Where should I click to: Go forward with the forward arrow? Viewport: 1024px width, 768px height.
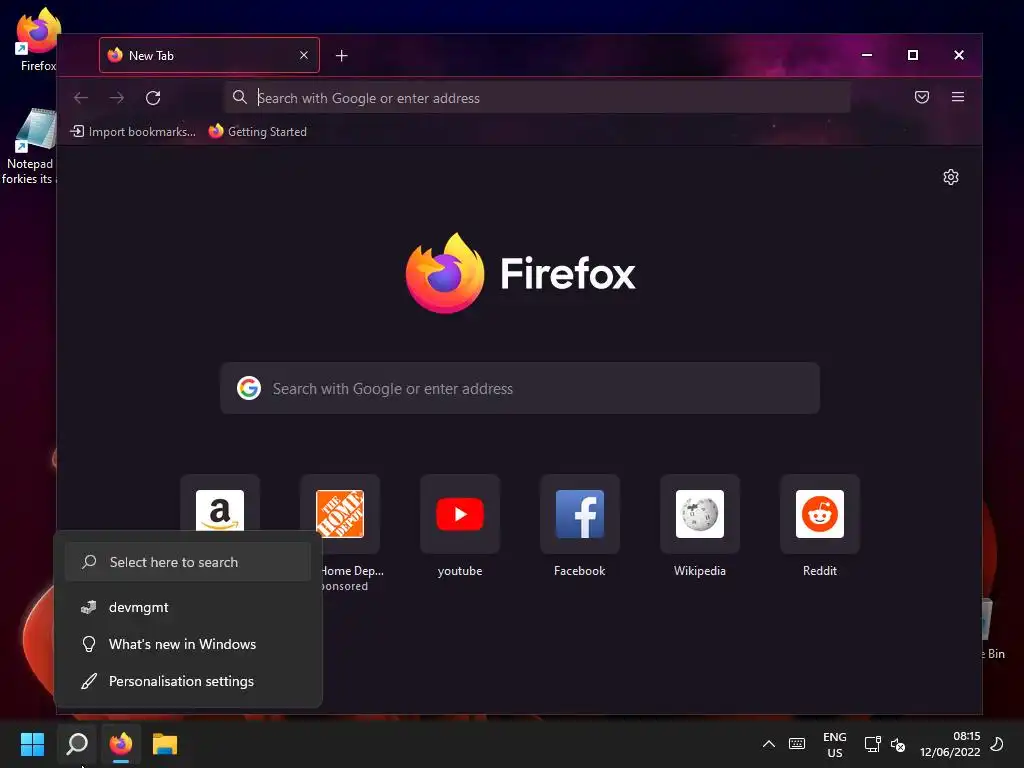[117, 98]
